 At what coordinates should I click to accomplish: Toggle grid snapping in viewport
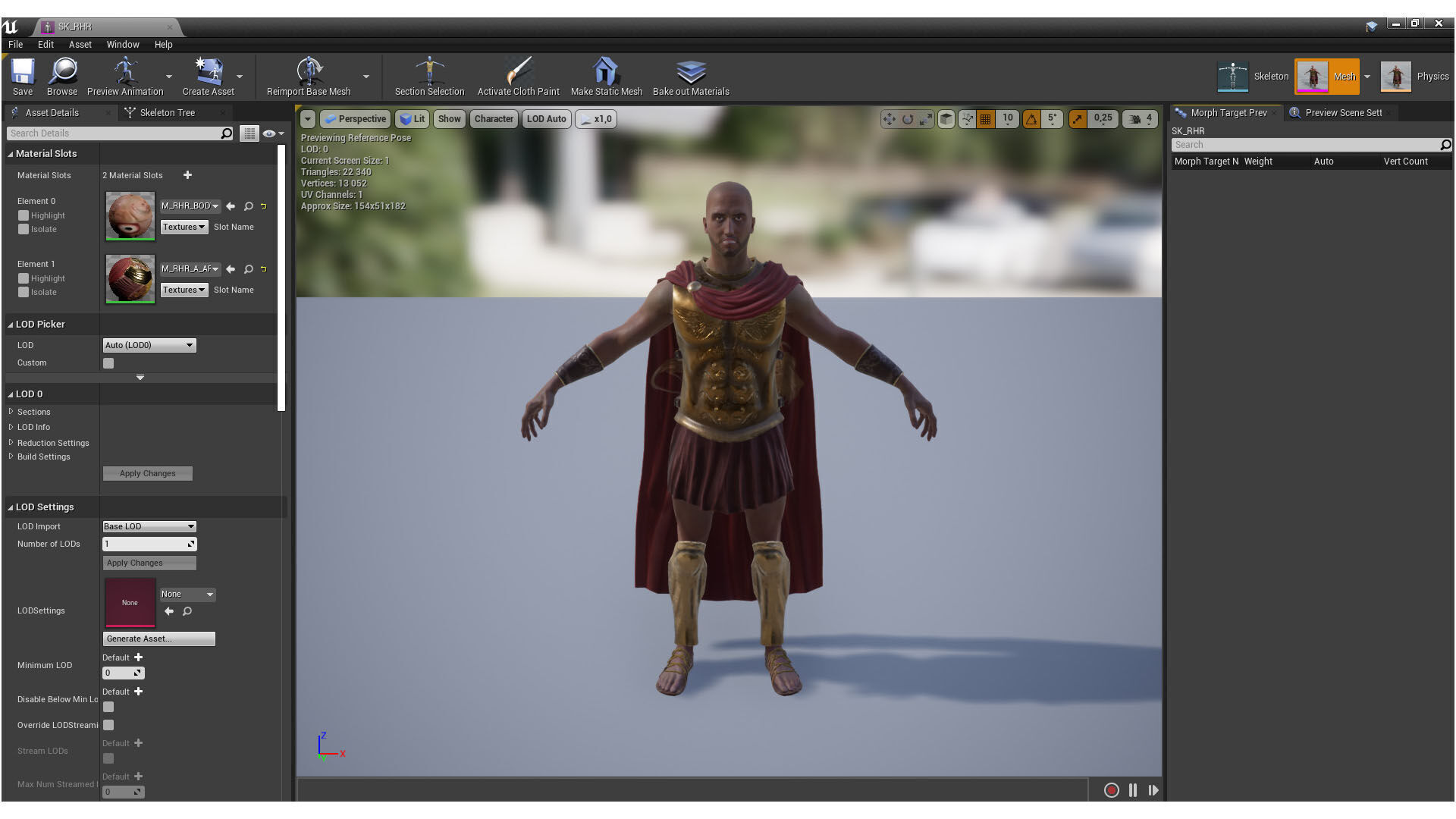tap(985, 119)
